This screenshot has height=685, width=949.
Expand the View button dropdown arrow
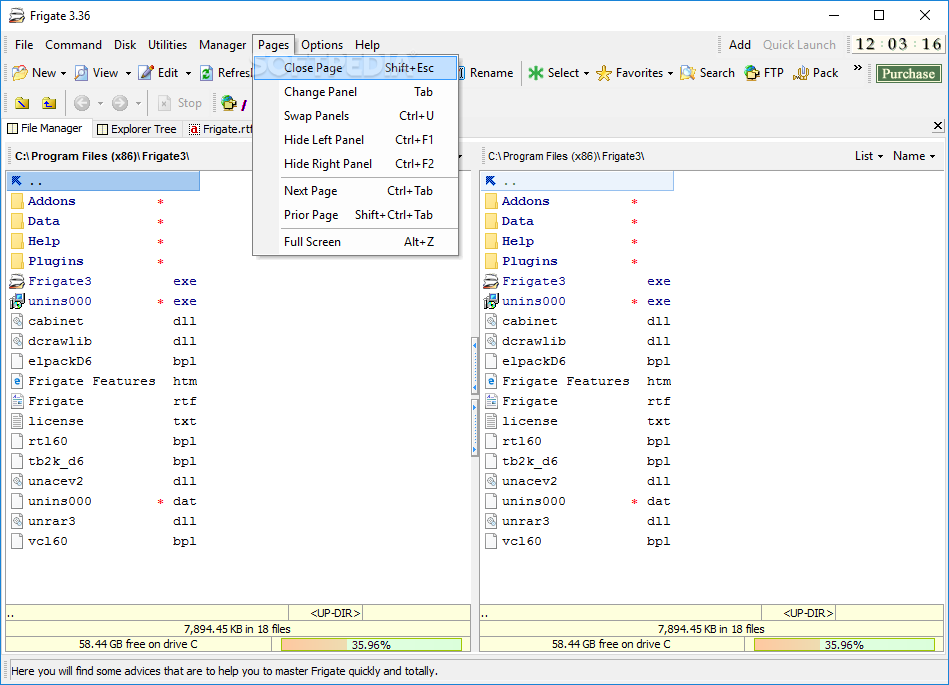point(128,74)
